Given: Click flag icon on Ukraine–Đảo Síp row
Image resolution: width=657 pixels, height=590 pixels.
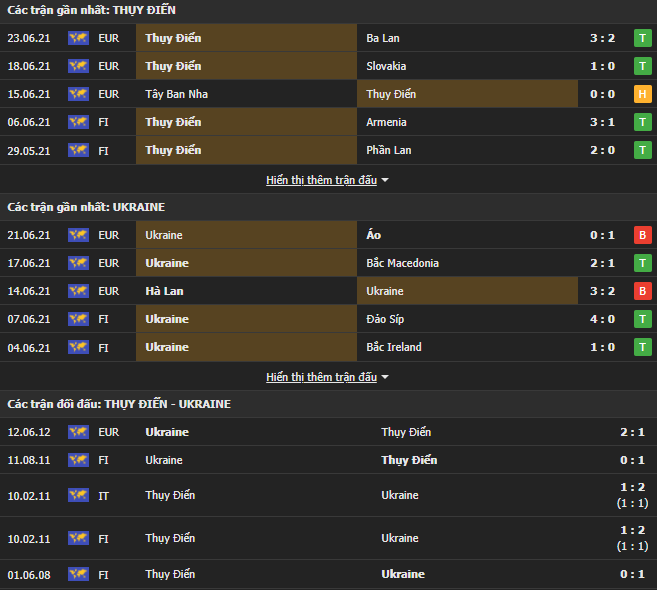Looking at the screenshot, I should [77, 319].
